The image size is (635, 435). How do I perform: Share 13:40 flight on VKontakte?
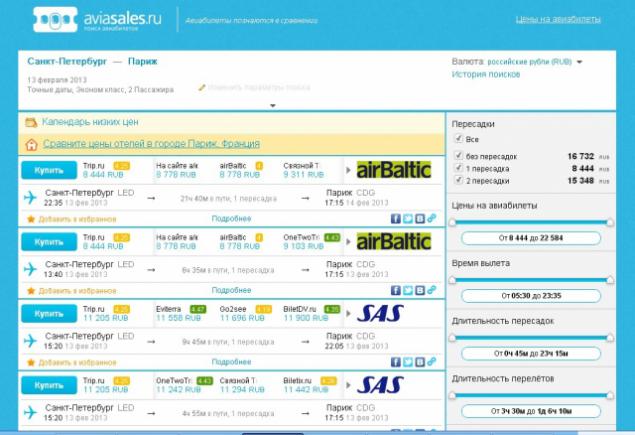pyautogui.click(x=420, y=290)
